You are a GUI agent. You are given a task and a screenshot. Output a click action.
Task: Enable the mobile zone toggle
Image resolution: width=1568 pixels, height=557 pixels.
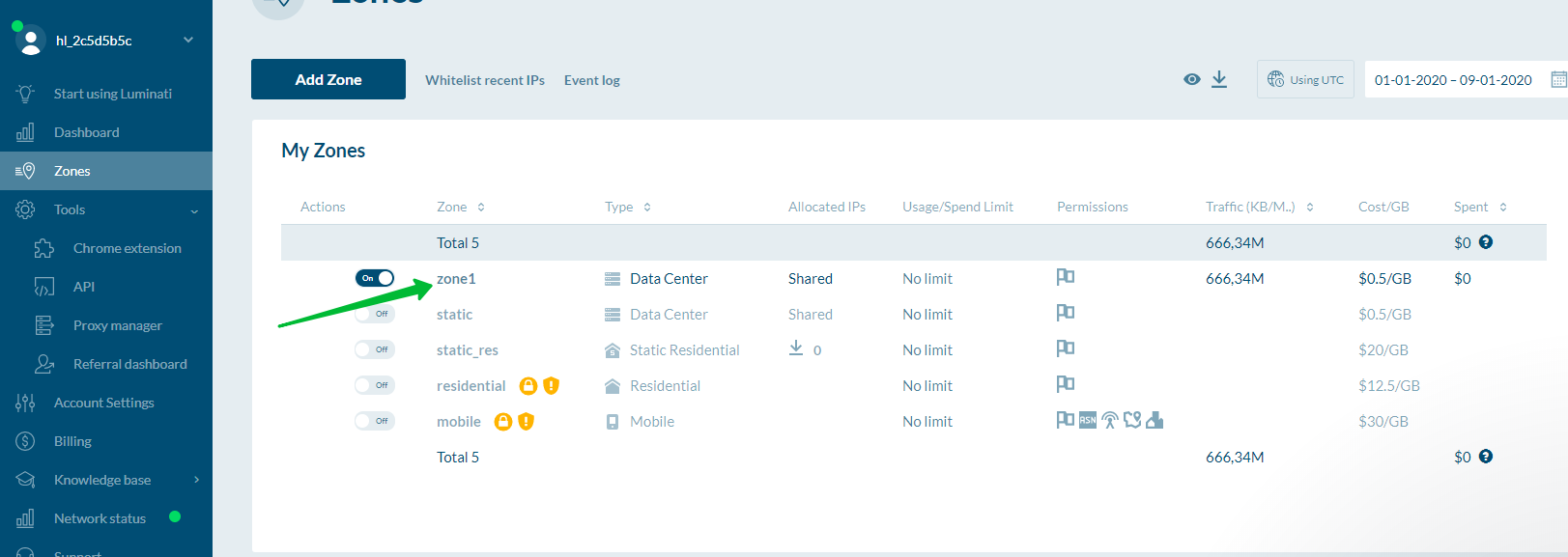(375, 421)
